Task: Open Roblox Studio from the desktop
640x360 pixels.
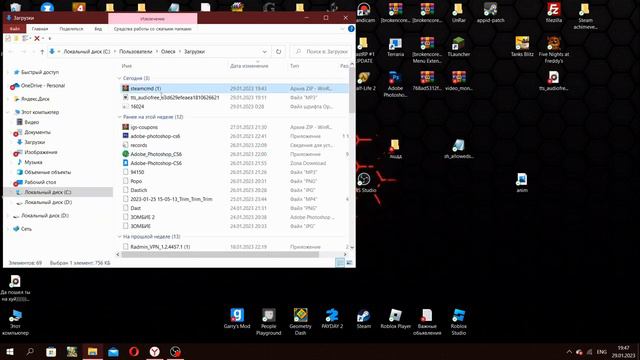Action: (x=458, y=322)
